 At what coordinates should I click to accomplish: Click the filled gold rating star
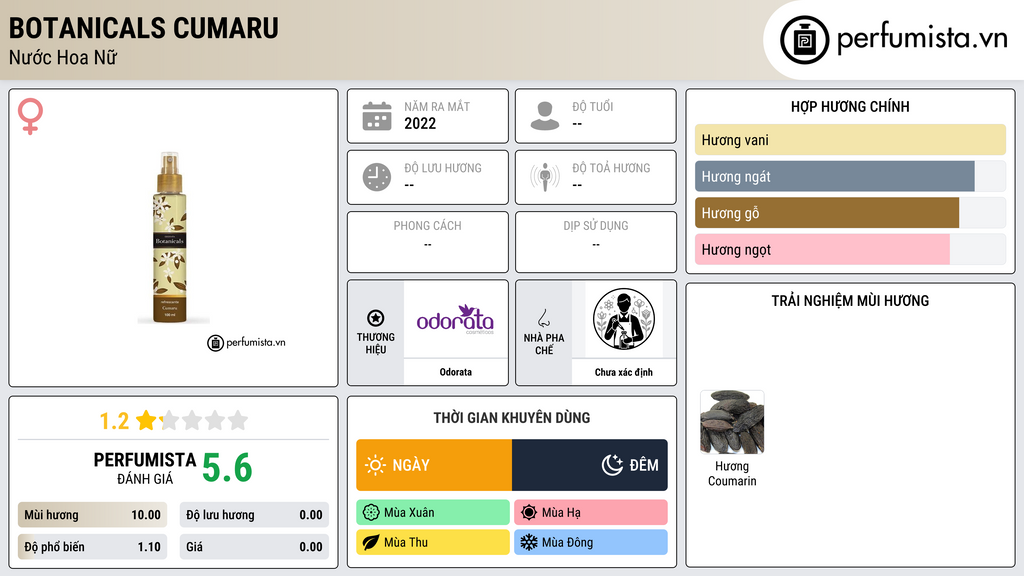(146, 420)
